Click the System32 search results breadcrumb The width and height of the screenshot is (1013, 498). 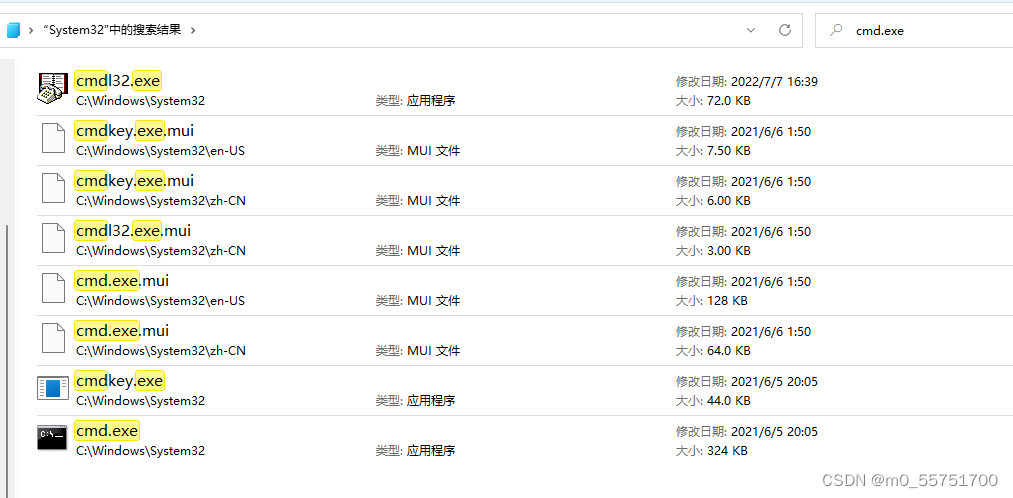(112, 30)
